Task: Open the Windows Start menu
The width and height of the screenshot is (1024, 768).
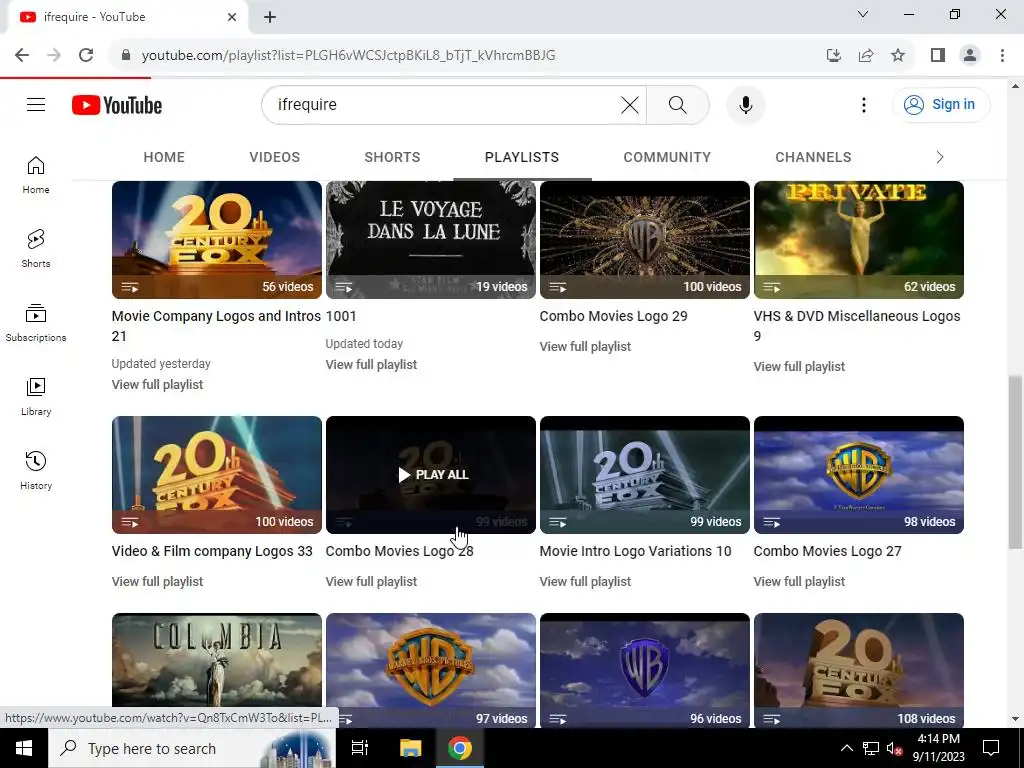Action: pos(24,748)
